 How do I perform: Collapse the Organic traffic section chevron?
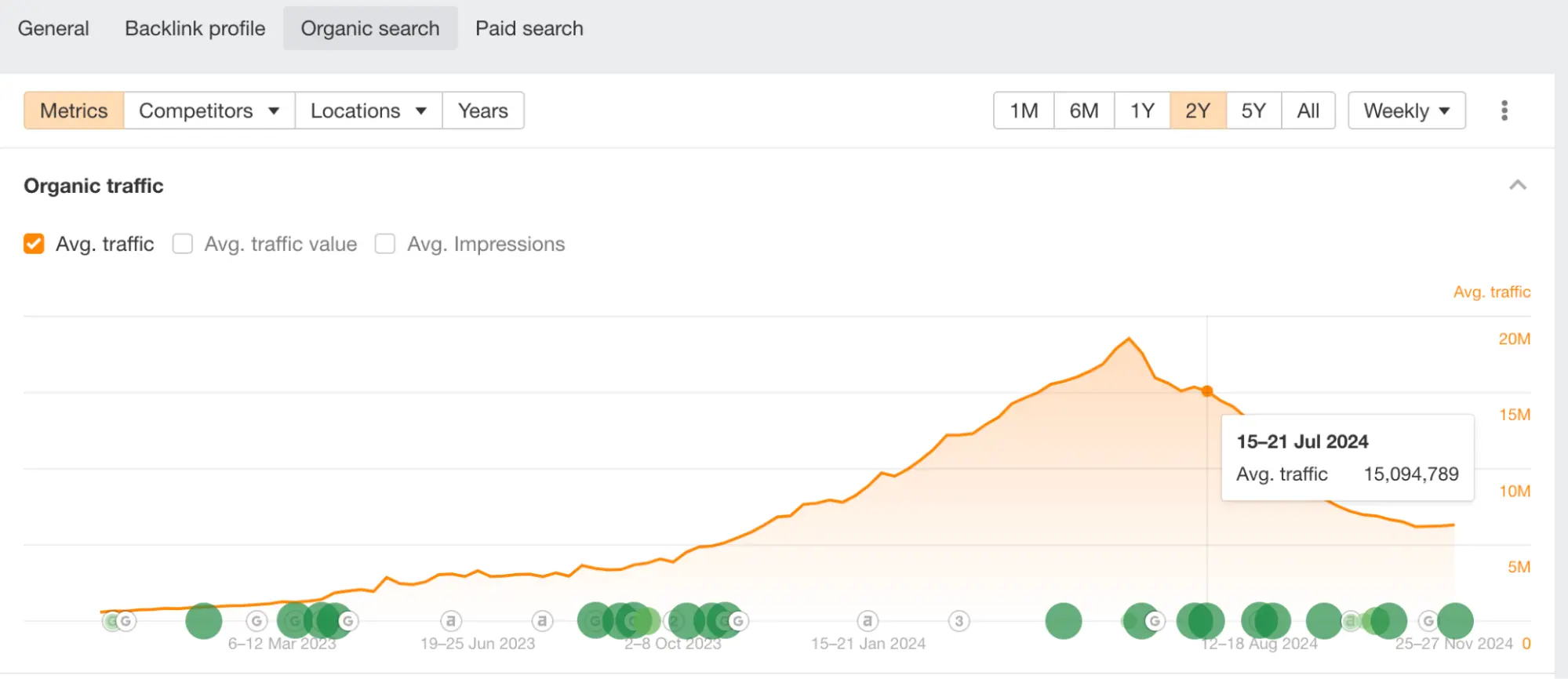click(1518, 185)
